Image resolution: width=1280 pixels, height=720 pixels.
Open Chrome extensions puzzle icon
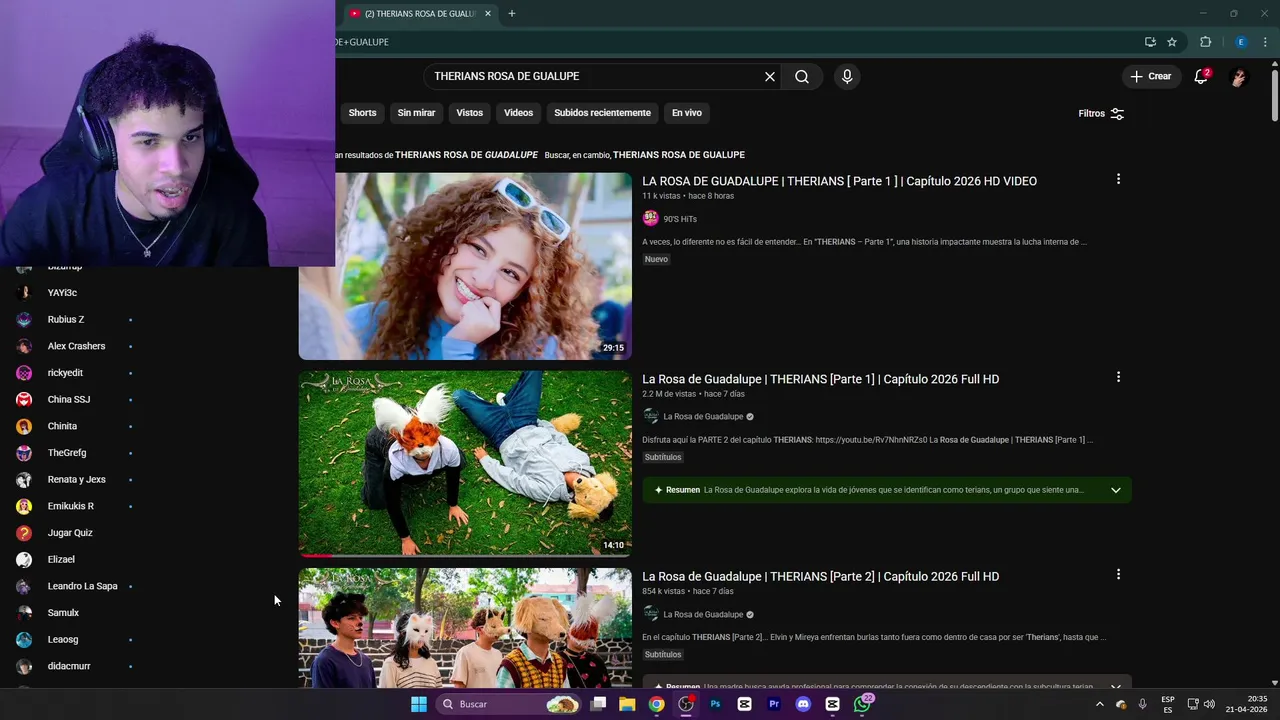click(1205, 42)
